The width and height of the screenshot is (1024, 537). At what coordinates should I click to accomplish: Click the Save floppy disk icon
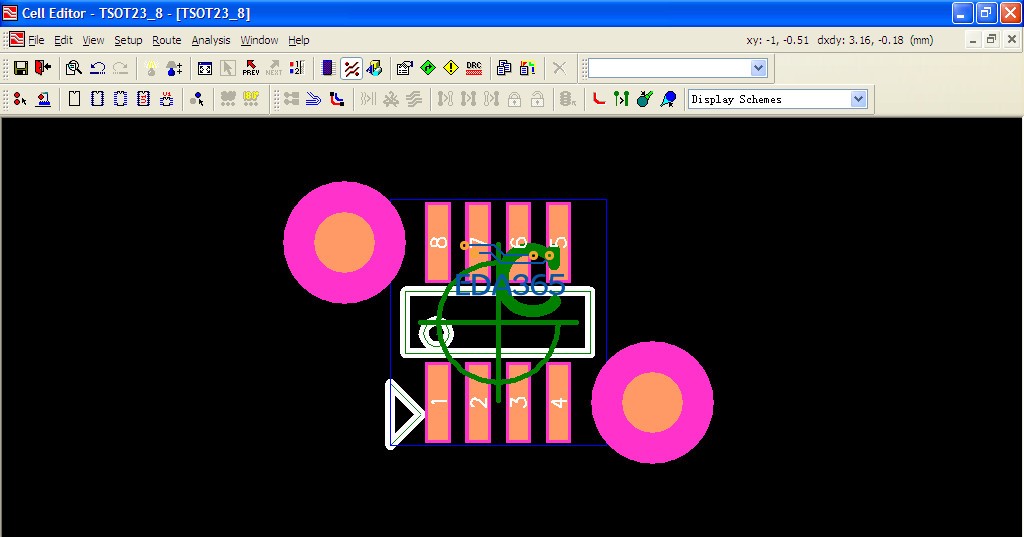coord(20,68)
